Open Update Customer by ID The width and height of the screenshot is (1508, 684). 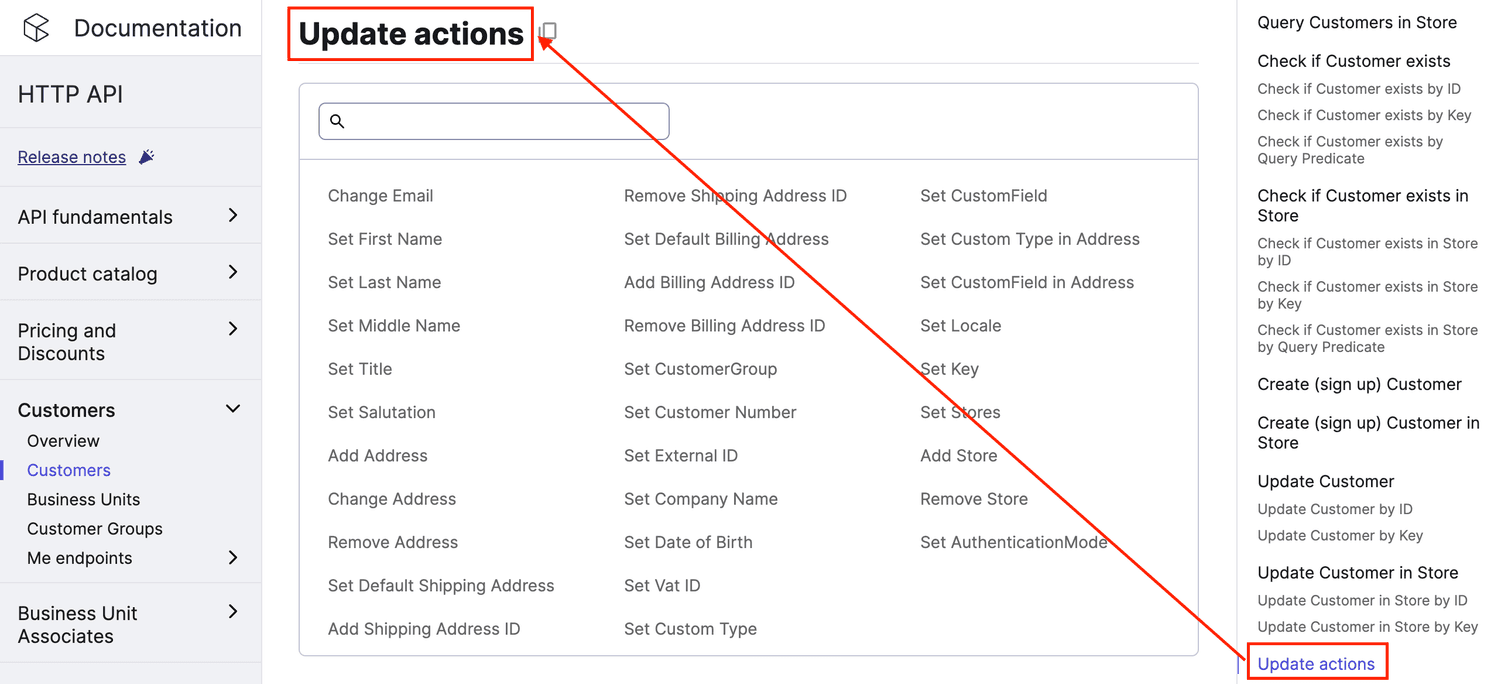(1335, 509)
